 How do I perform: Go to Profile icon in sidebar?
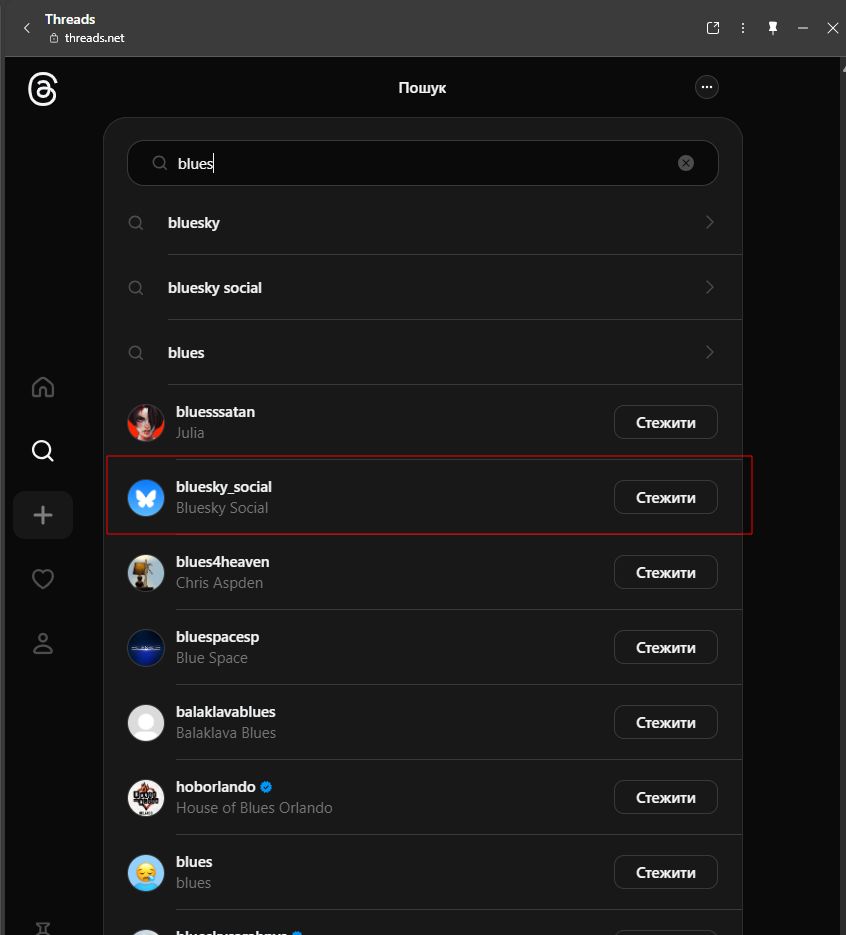point(43,643)
